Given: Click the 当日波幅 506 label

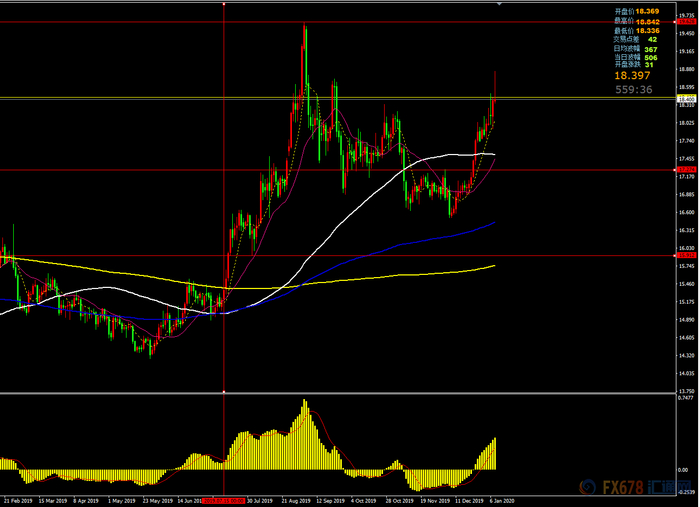Looking at the screenshot, I should click(x=635, y=58).
